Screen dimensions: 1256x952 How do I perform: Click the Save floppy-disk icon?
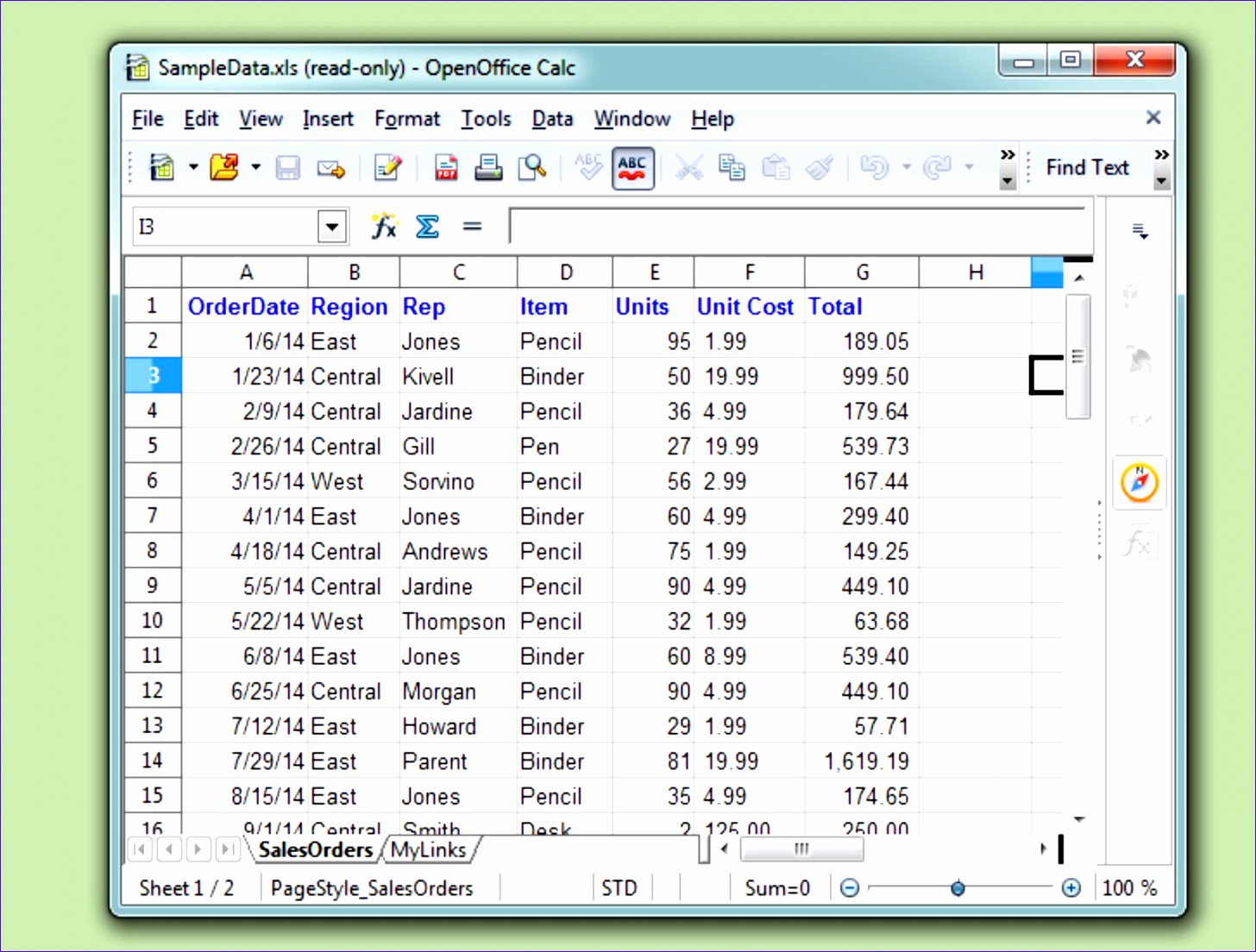click(287, 167)
